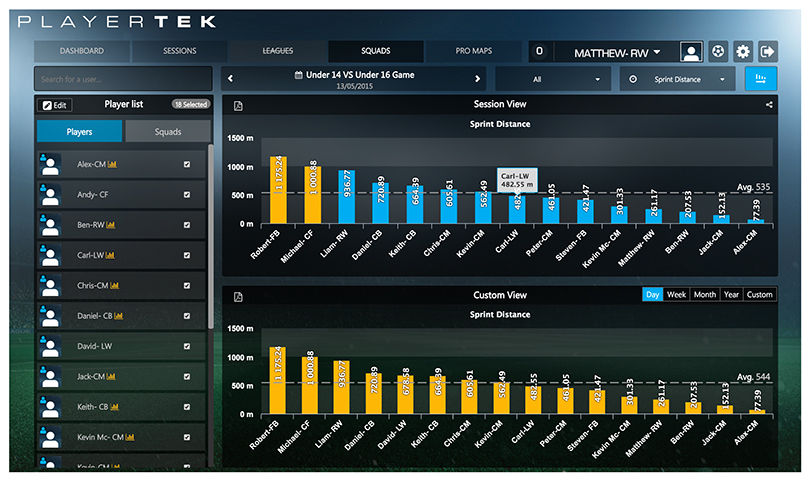810x481 pixels.
Task: Go to previous session arrow
Action: click(230, 79)
